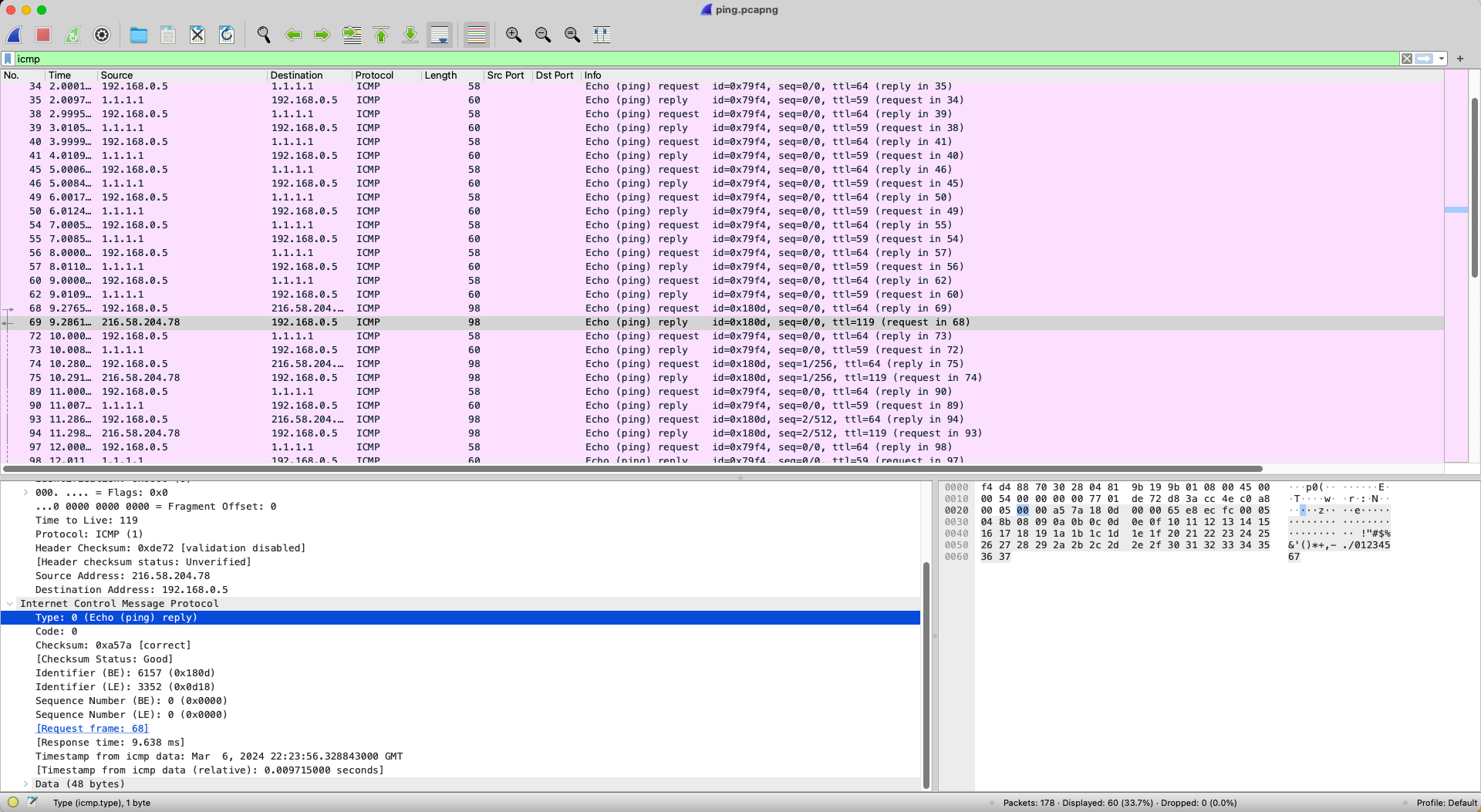Apply the display filter with the arrow button
1481x812 pixels.
1424,59
